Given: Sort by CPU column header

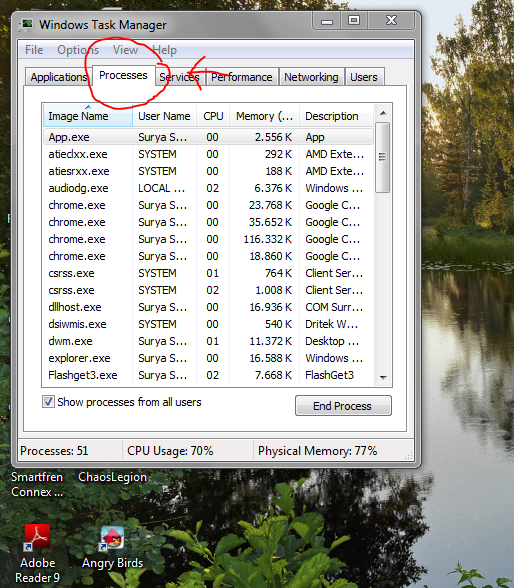Looking at the screenshot, I should 213,116.
